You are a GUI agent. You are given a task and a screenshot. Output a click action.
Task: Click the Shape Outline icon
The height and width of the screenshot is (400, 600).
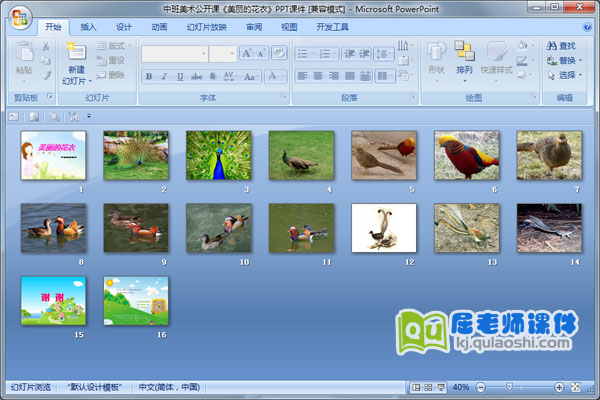pyautogui.click(x=524, y=60)
